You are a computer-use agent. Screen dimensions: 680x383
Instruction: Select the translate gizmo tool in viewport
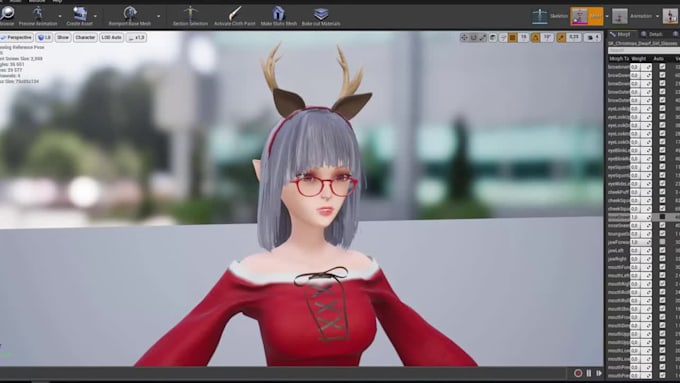(464, 38)
